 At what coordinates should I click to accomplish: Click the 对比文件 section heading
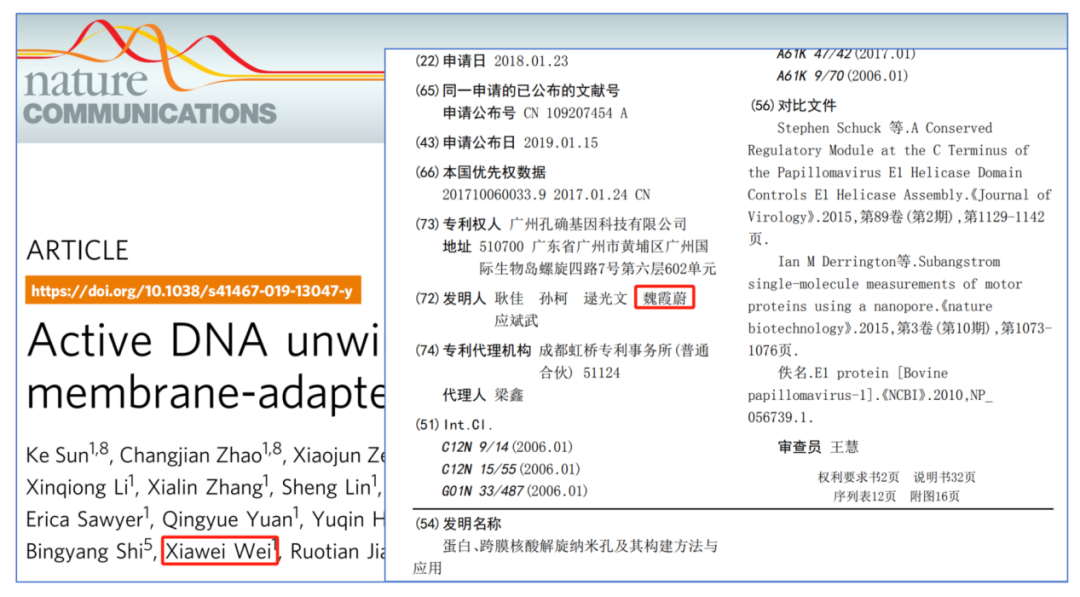[x=807, y=105]
